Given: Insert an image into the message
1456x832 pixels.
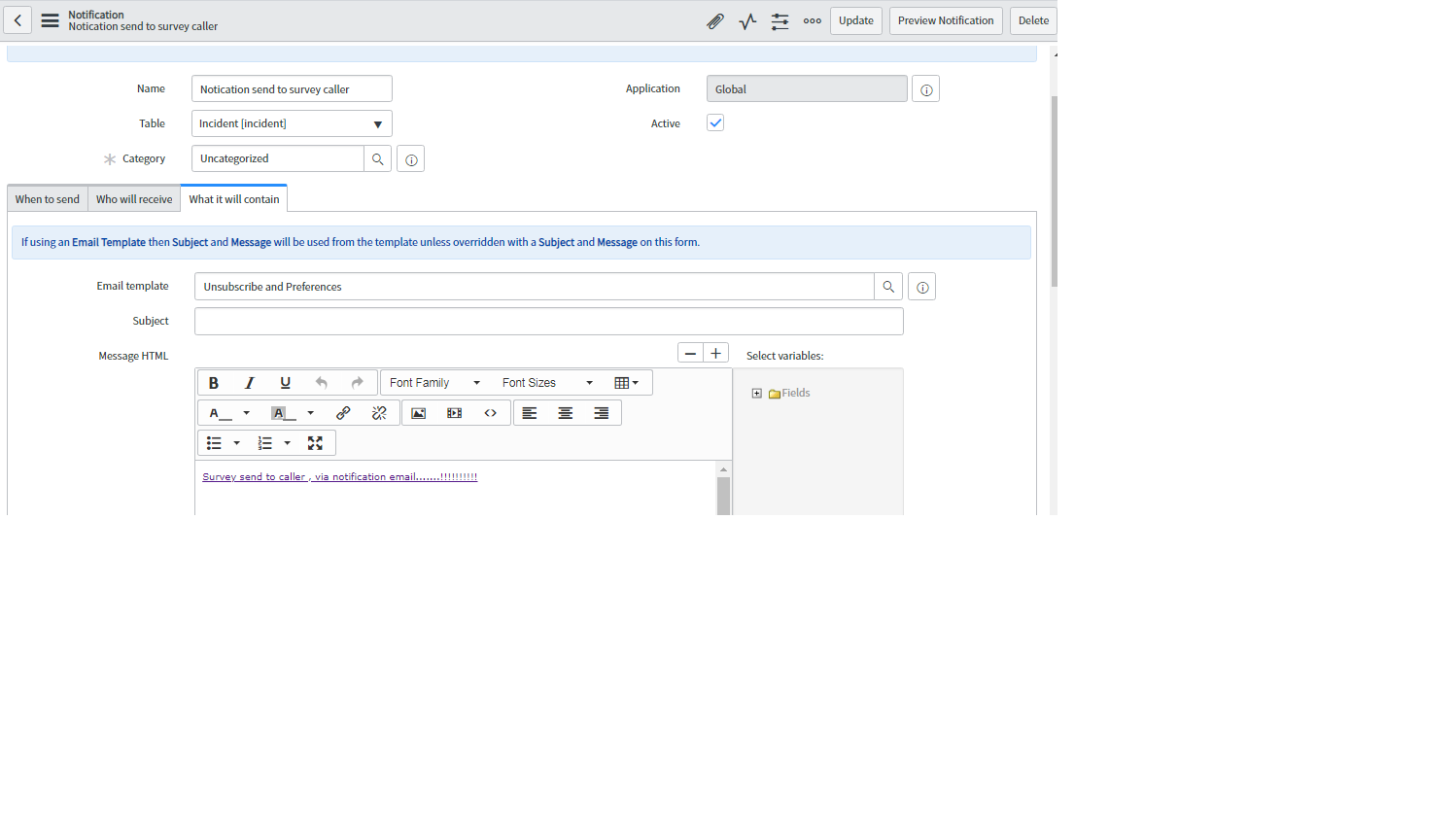Looking at the screenshot, I should [419, 413].
